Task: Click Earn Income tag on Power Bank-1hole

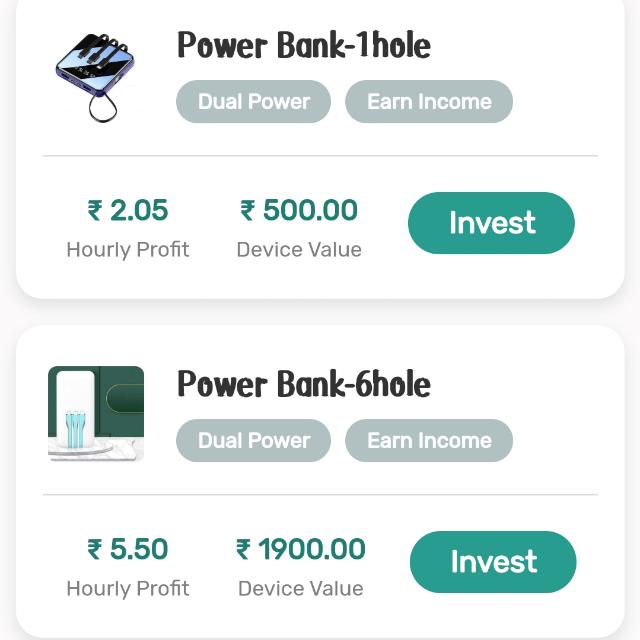Action: coord(429,102)
